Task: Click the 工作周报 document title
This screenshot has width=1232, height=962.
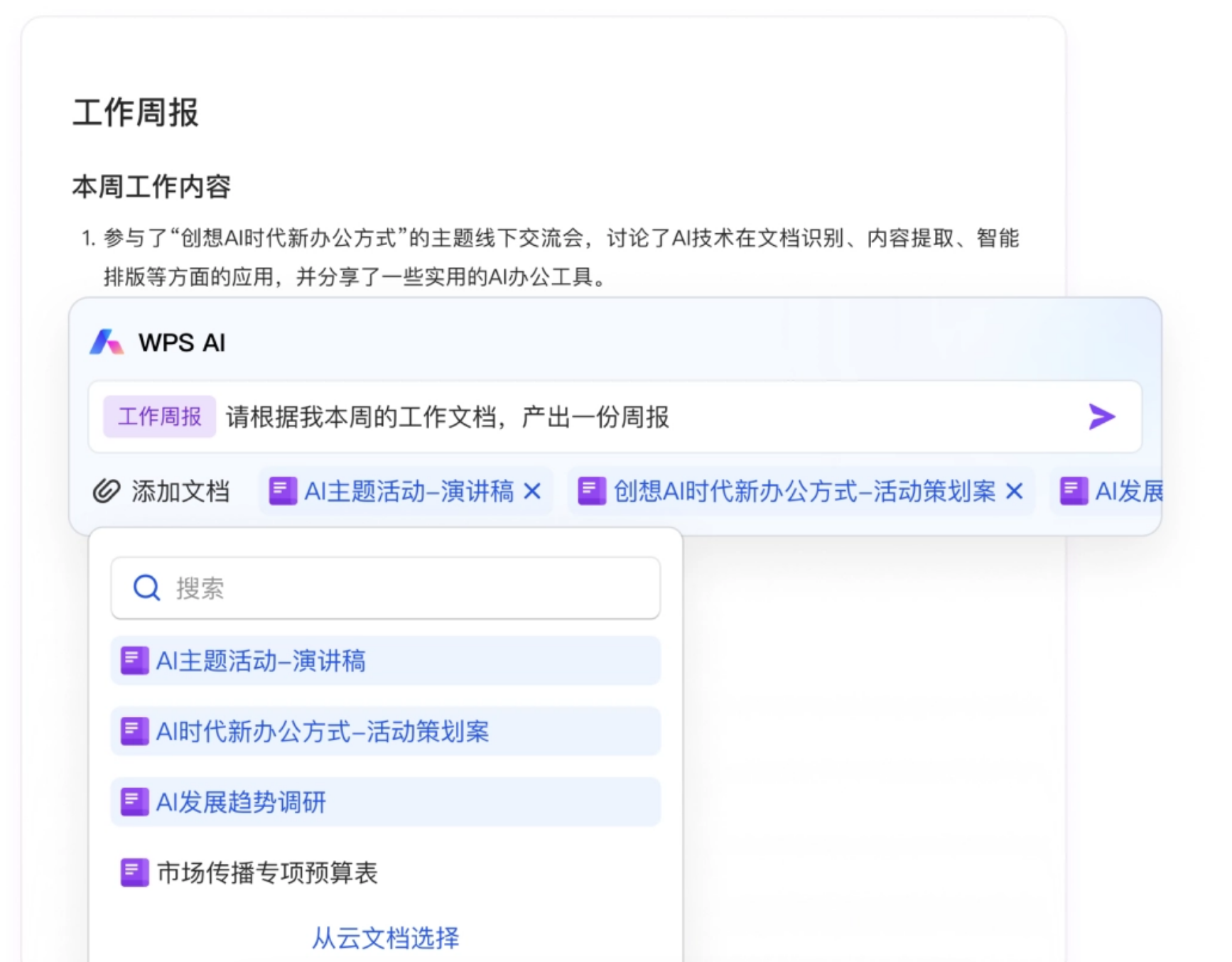Action: pyautogui.click(x=135, y=112)
